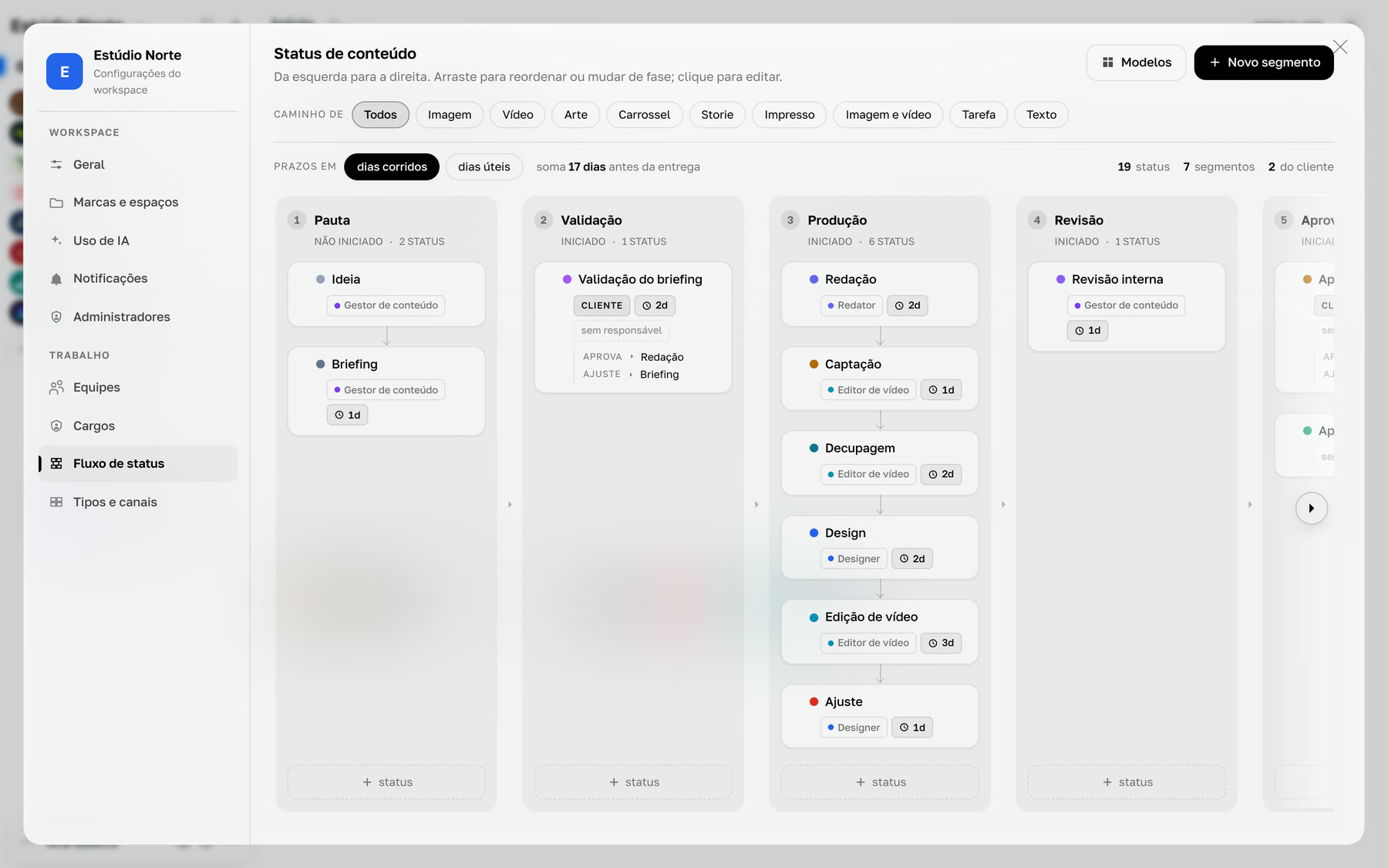Click the Marcas e espaços folder icon
Image resolution: width=1388 pixels, height=868 pixels.
click(56, 203)
